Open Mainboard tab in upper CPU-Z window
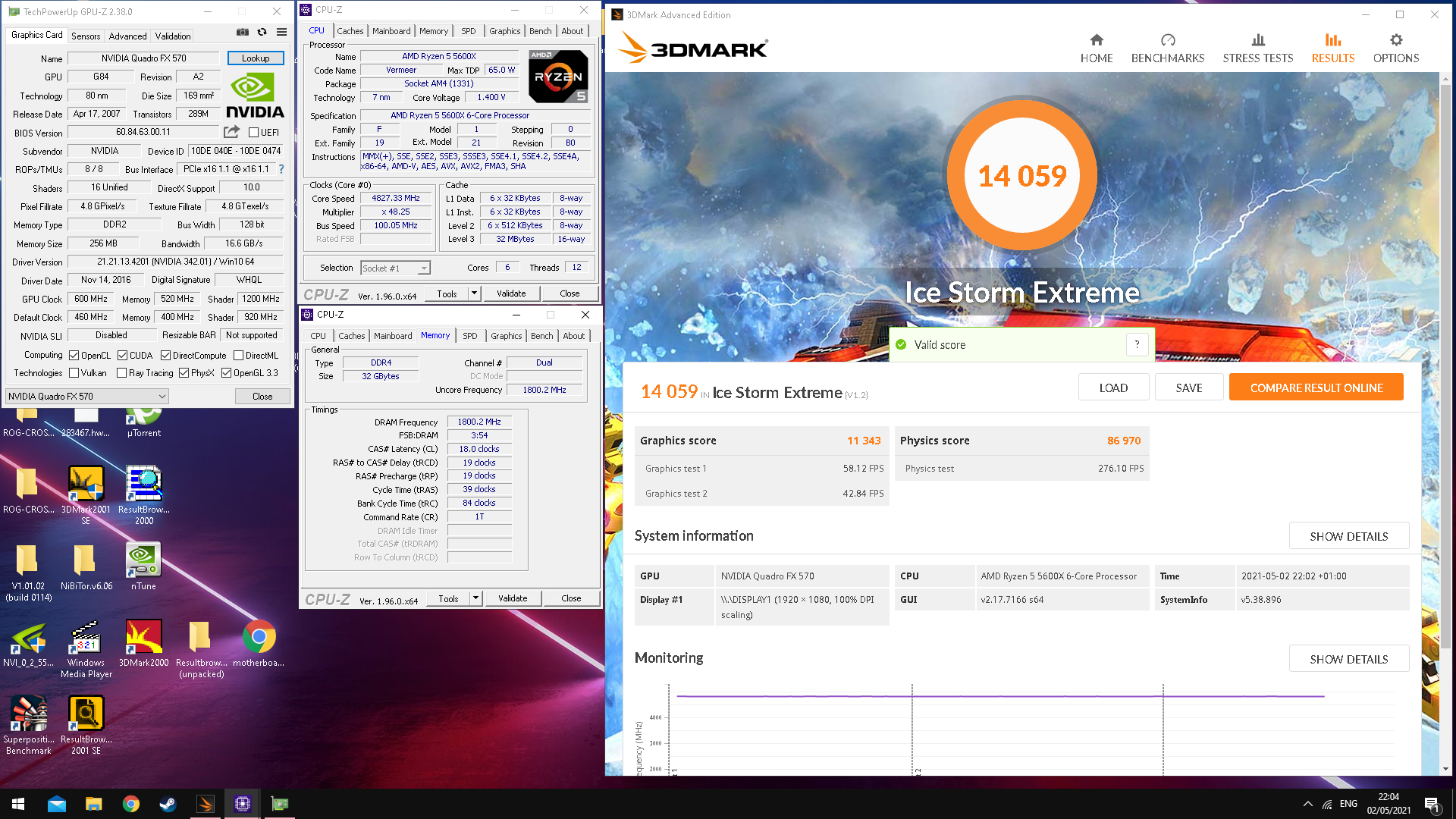The width and height of the screenshot is (1456, 819). coord(391,31)
